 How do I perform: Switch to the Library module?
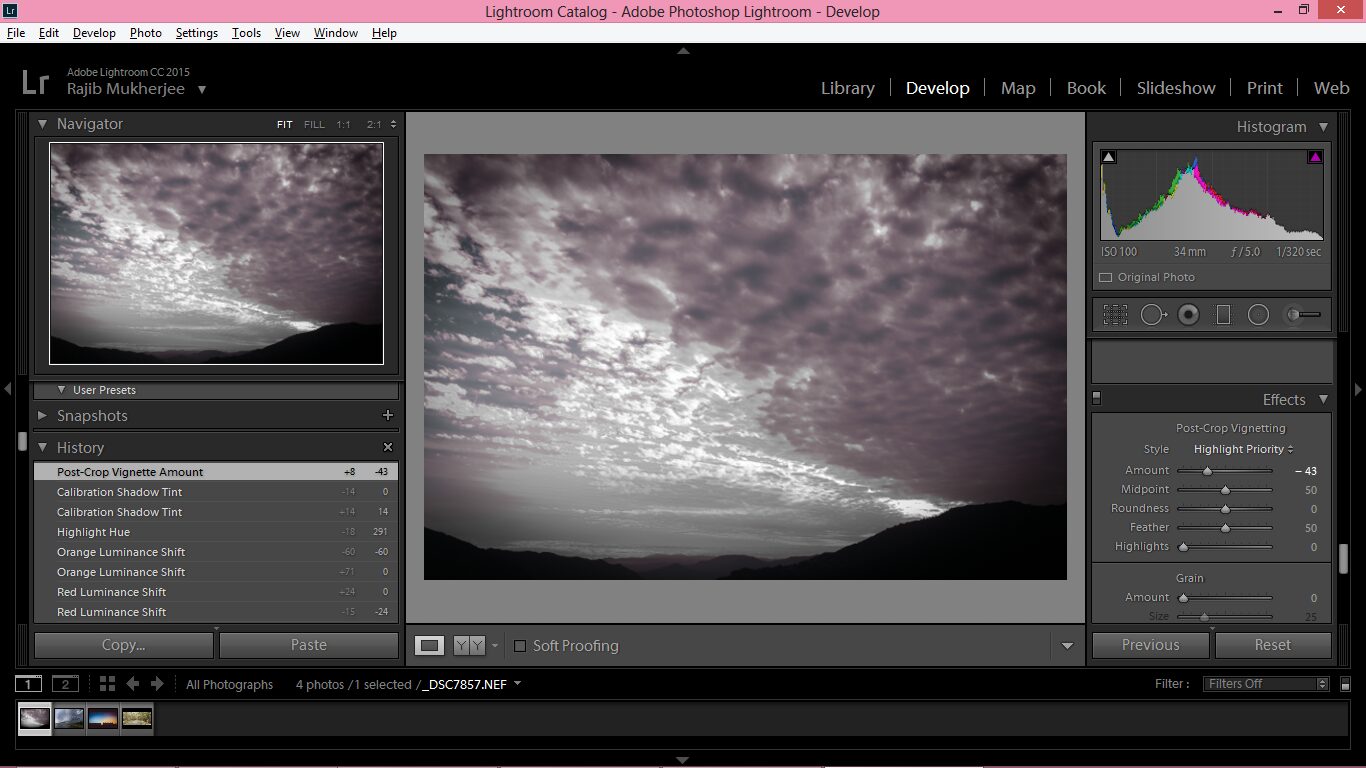847,88
